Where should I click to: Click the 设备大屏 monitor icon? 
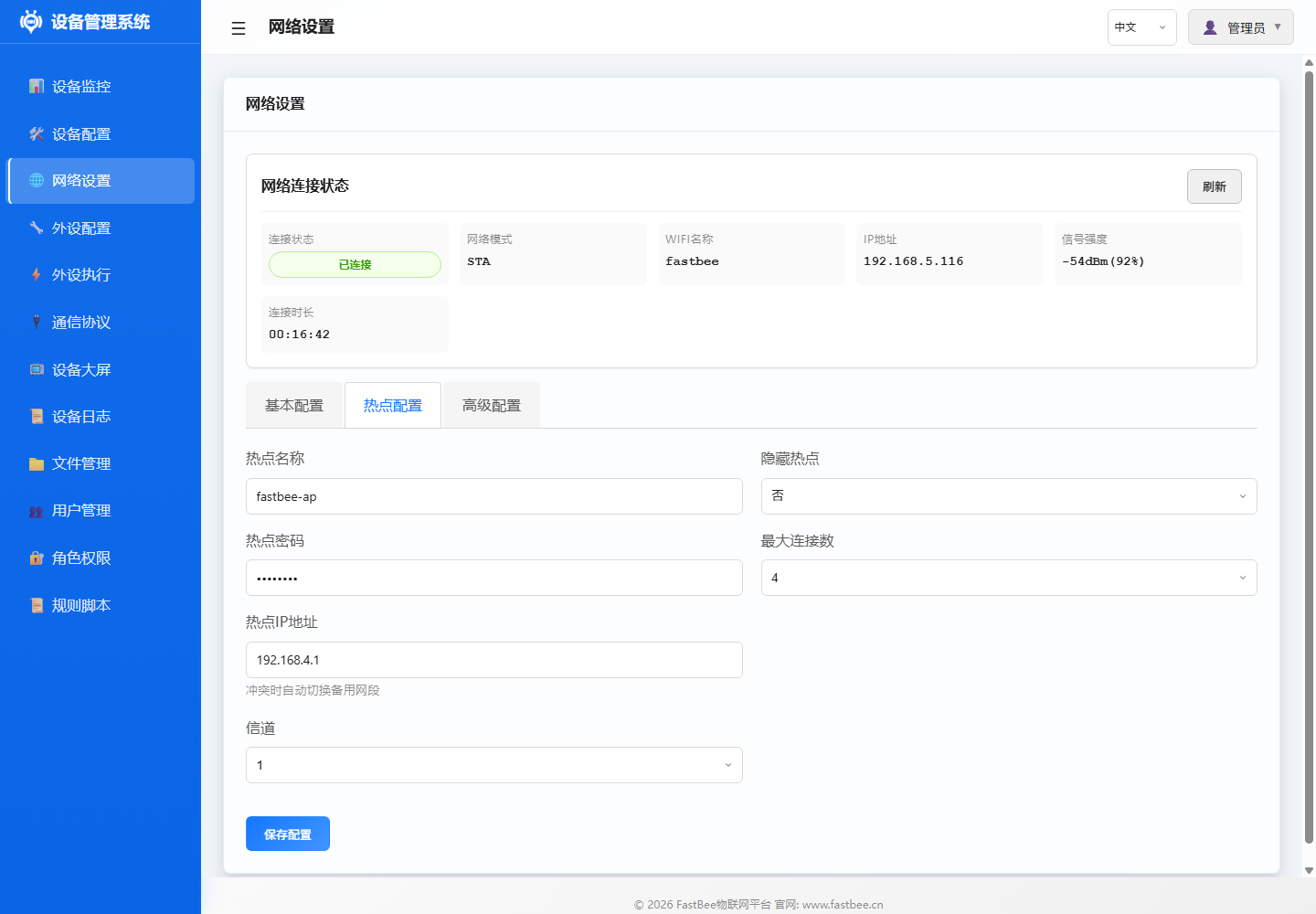click(x=37, y=369)
